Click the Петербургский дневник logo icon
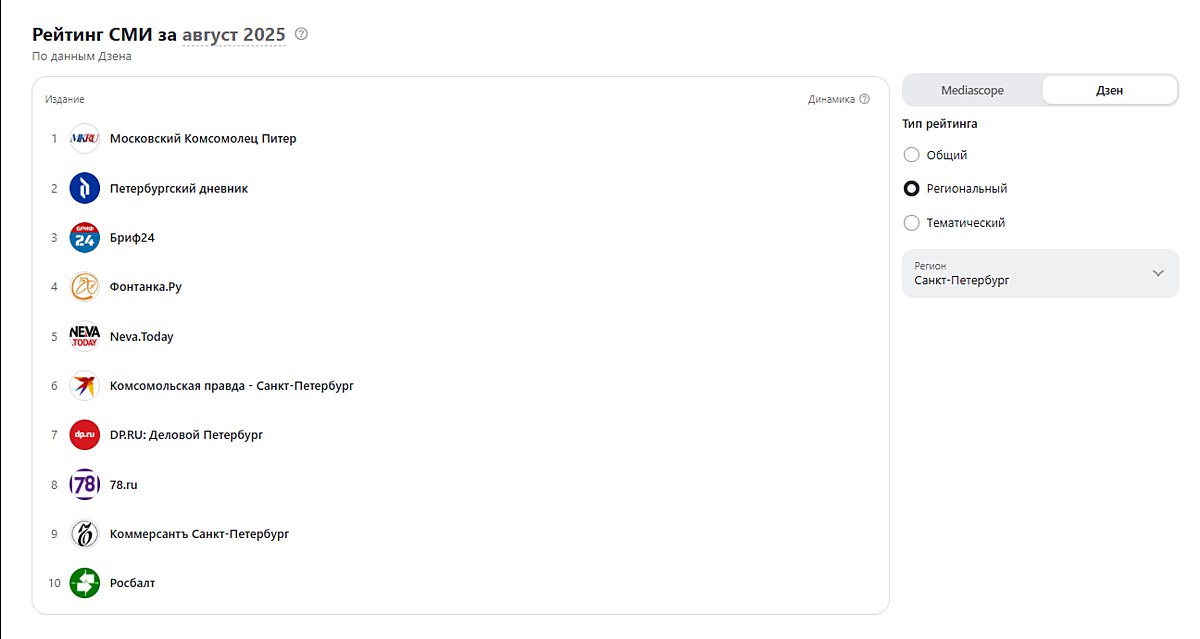Viewport: 1200px width, 639px height. coord(85,188)
